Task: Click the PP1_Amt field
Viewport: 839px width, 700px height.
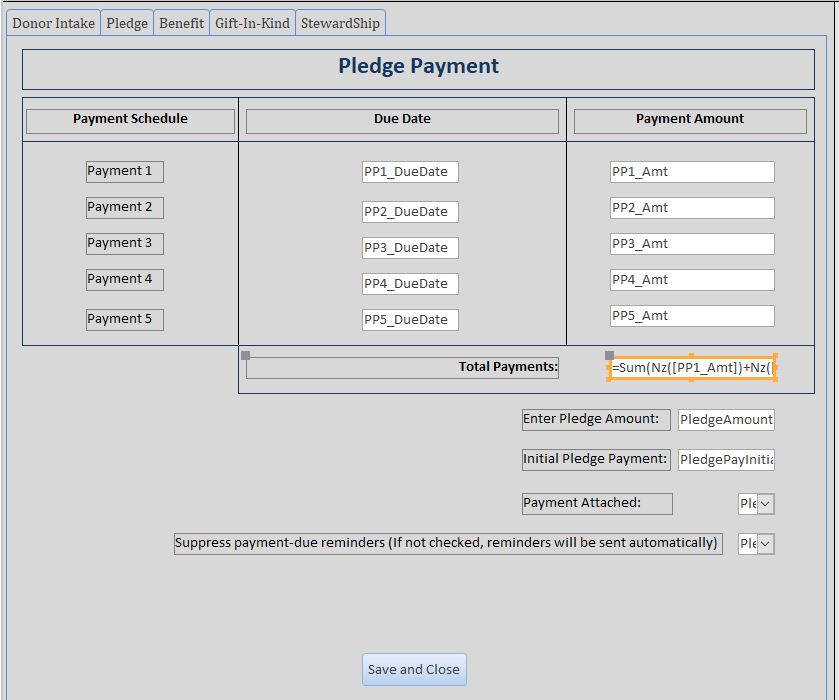Action: (x=692, y=172)
